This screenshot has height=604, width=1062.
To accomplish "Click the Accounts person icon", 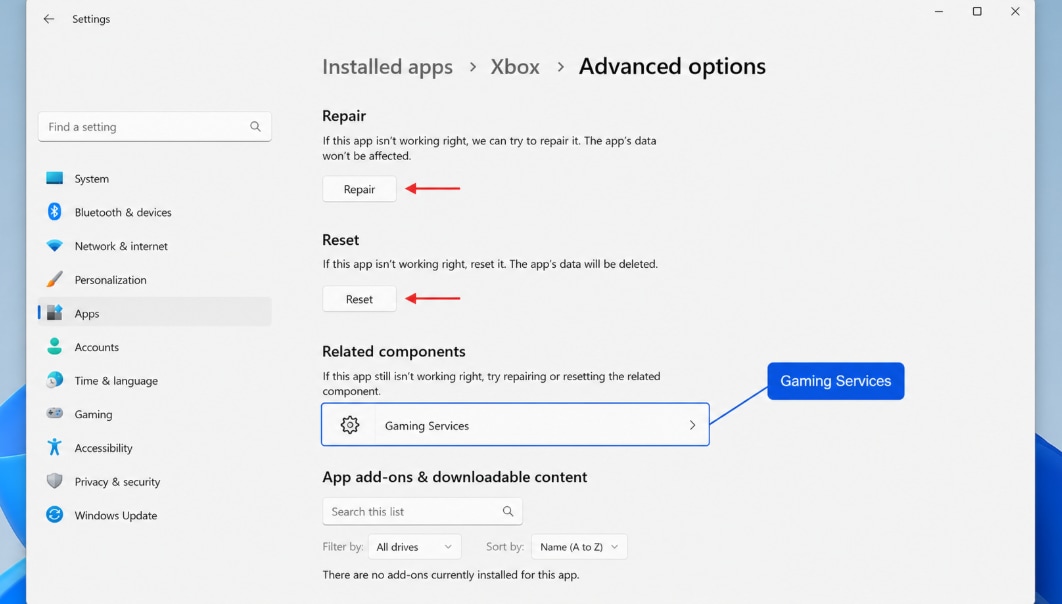I will pyautogui.click(x=55, y=347).
